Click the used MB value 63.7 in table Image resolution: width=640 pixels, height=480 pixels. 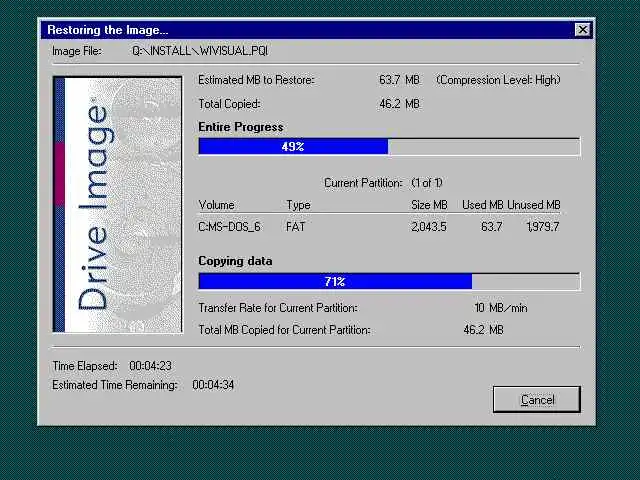pos(491,227)
